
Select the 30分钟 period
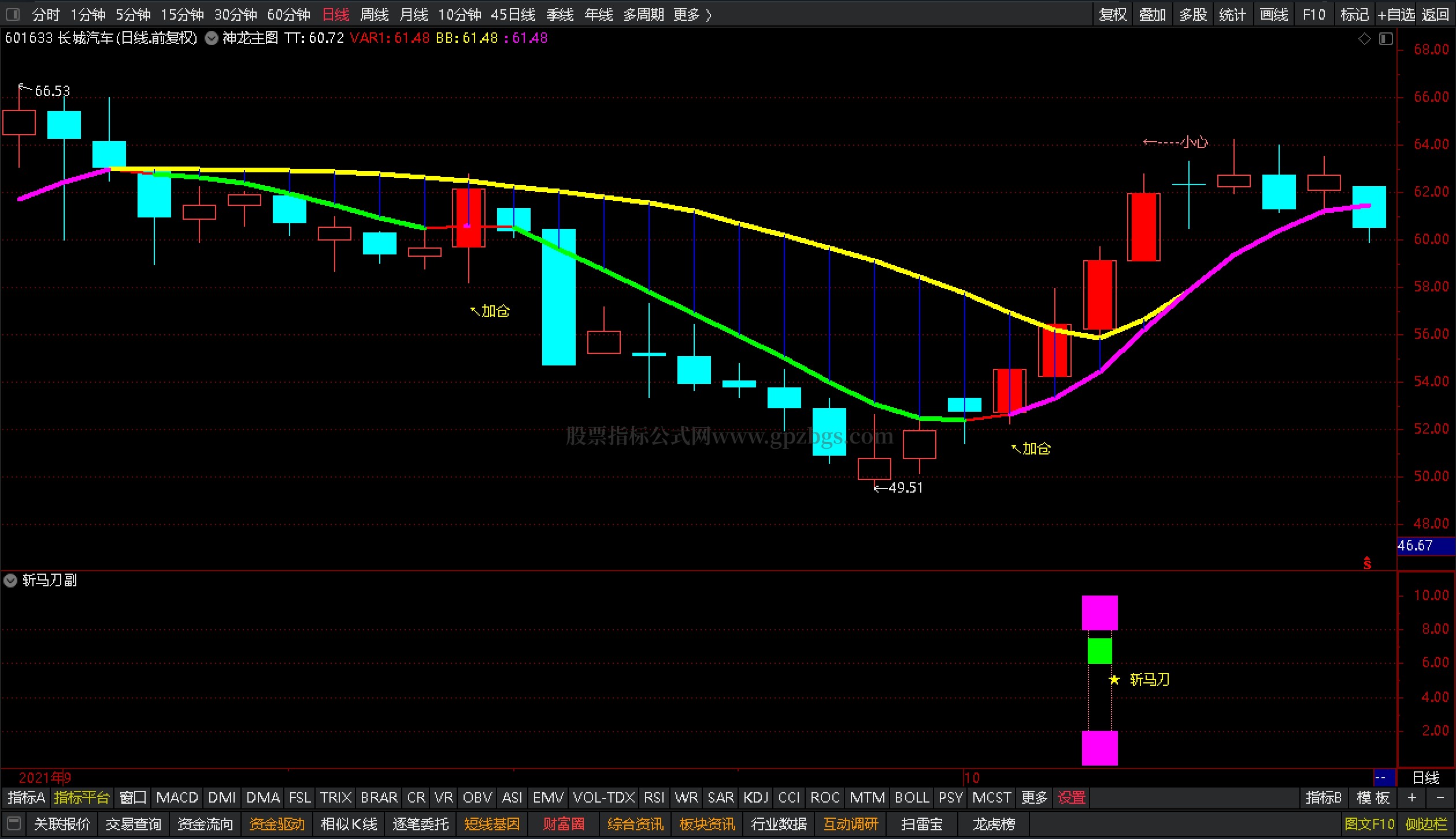point(235,14)
